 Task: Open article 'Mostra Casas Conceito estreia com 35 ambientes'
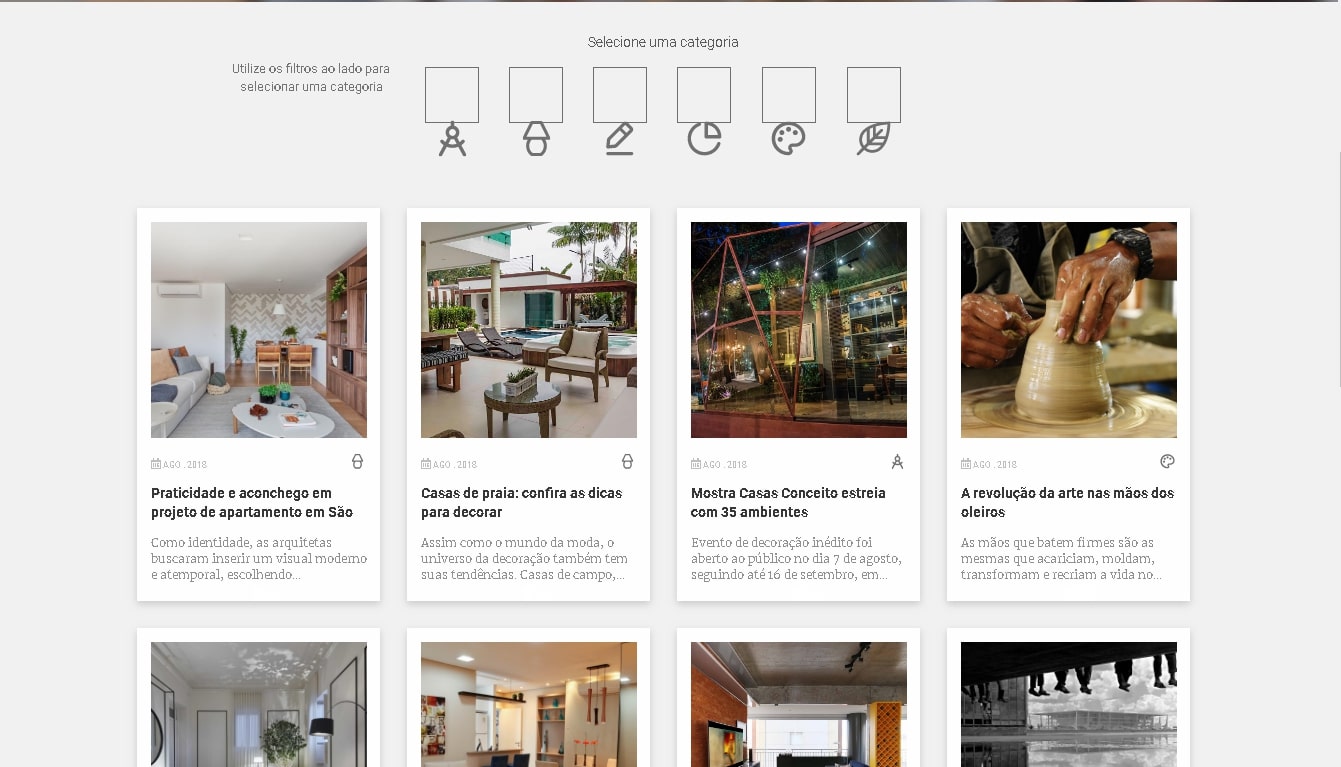pyautogui.click(x=788, y=502)
